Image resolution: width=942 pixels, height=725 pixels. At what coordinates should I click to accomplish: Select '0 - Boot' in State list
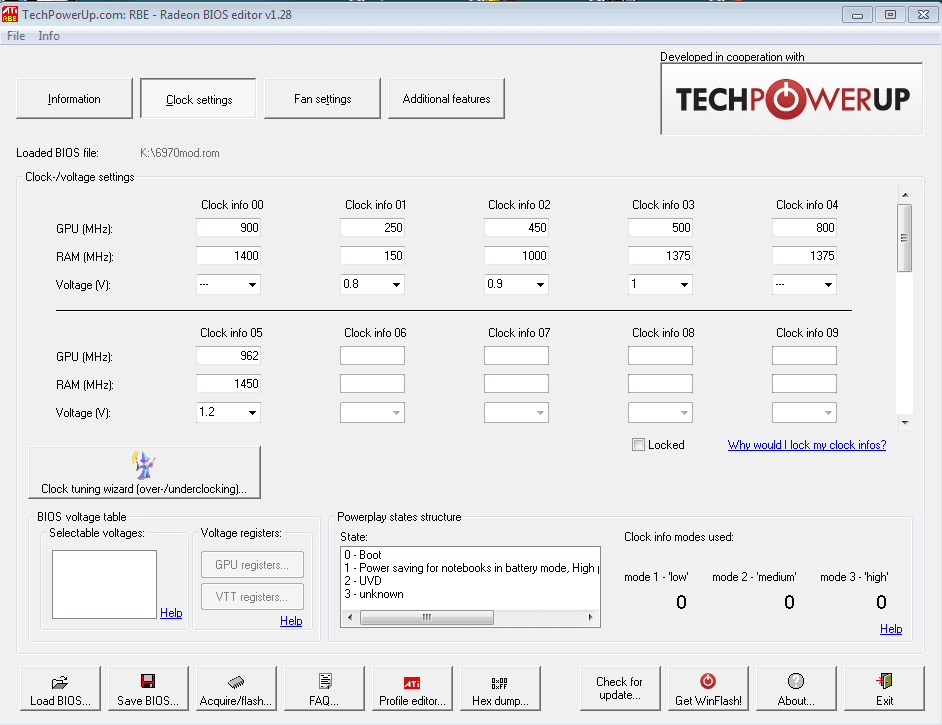pyautogui.click(x=363, y=555)
